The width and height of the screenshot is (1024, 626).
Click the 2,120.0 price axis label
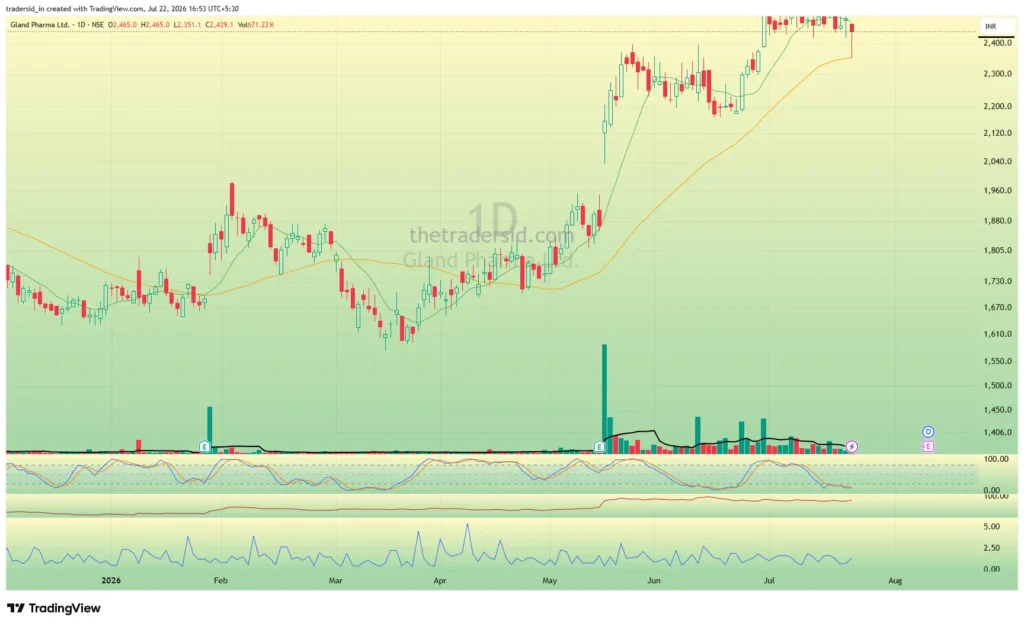click(x=997, y=133)
